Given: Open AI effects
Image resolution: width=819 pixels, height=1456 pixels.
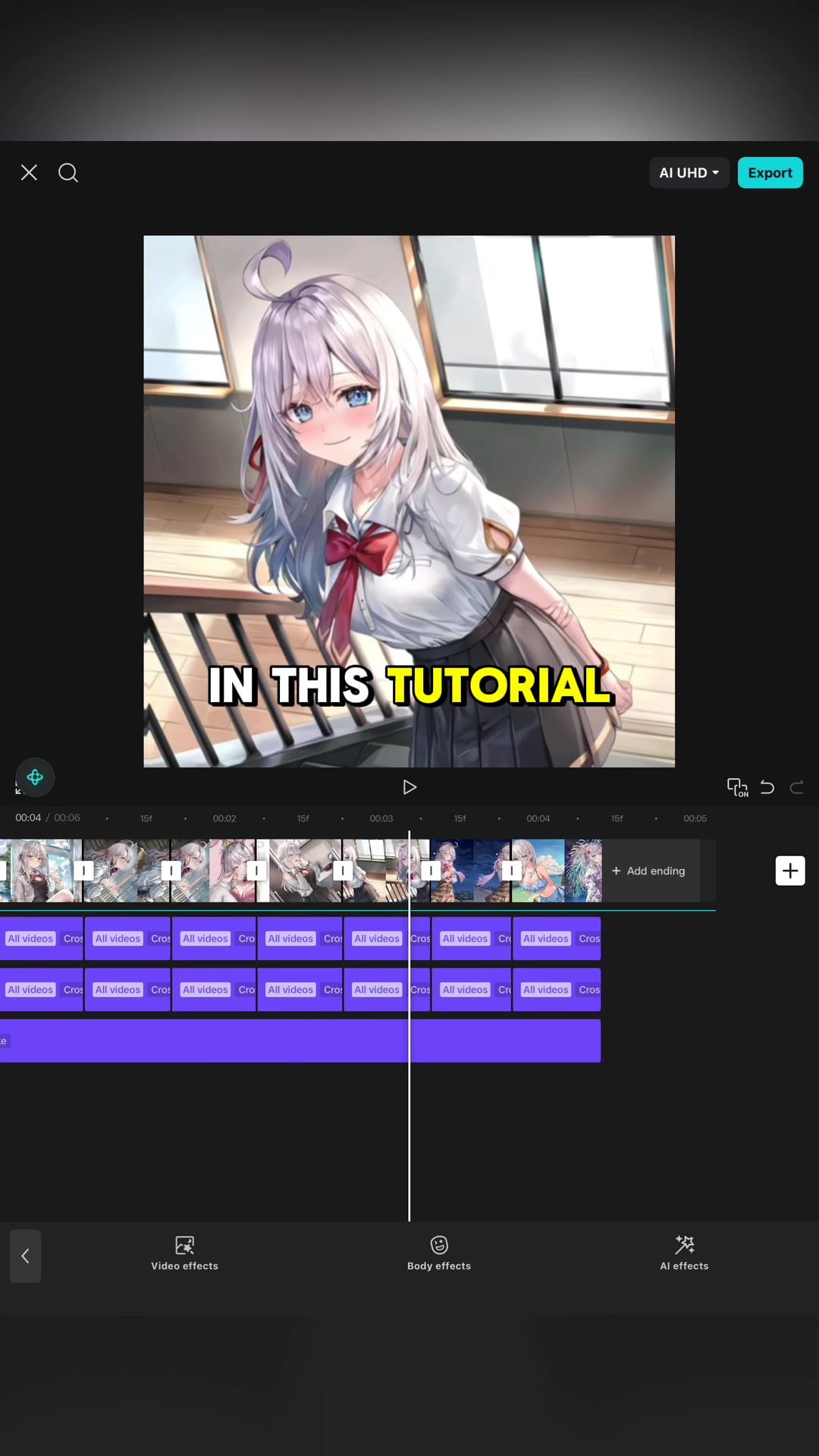Looking at the screenshot, I should click(684, 1254).
